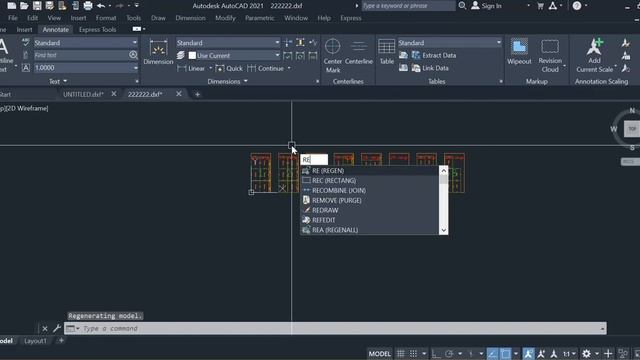Click the Link Data button

430,68
